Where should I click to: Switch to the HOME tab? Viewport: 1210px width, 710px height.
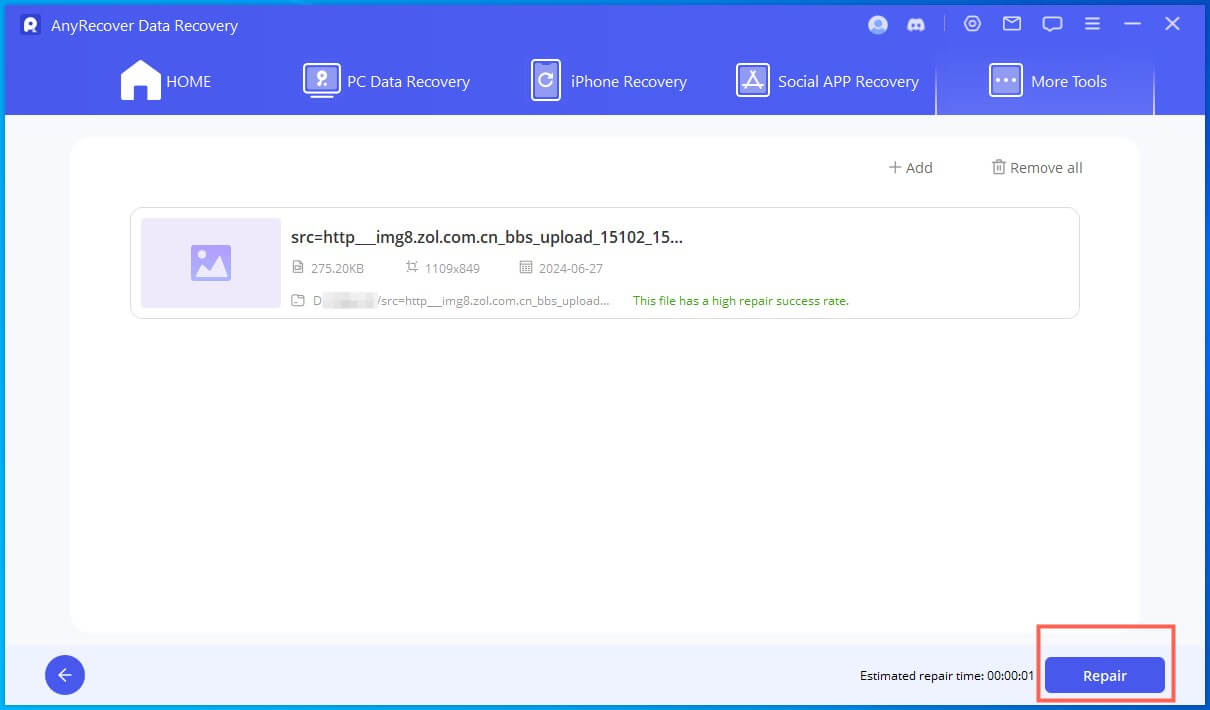(x=166, y=82)
